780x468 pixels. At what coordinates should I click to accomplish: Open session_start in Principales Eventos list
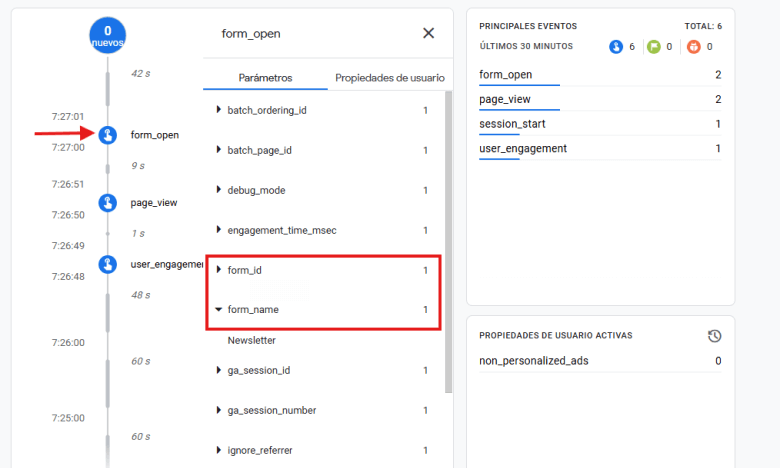600,124
